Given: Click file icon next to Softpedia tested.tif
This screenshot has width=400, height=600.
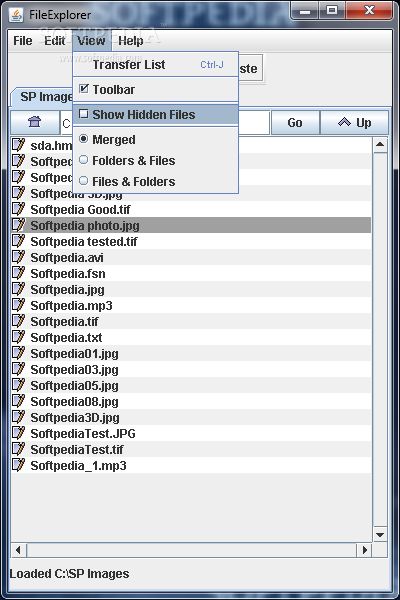Looking at the screenshot, I should coord(18,241).
